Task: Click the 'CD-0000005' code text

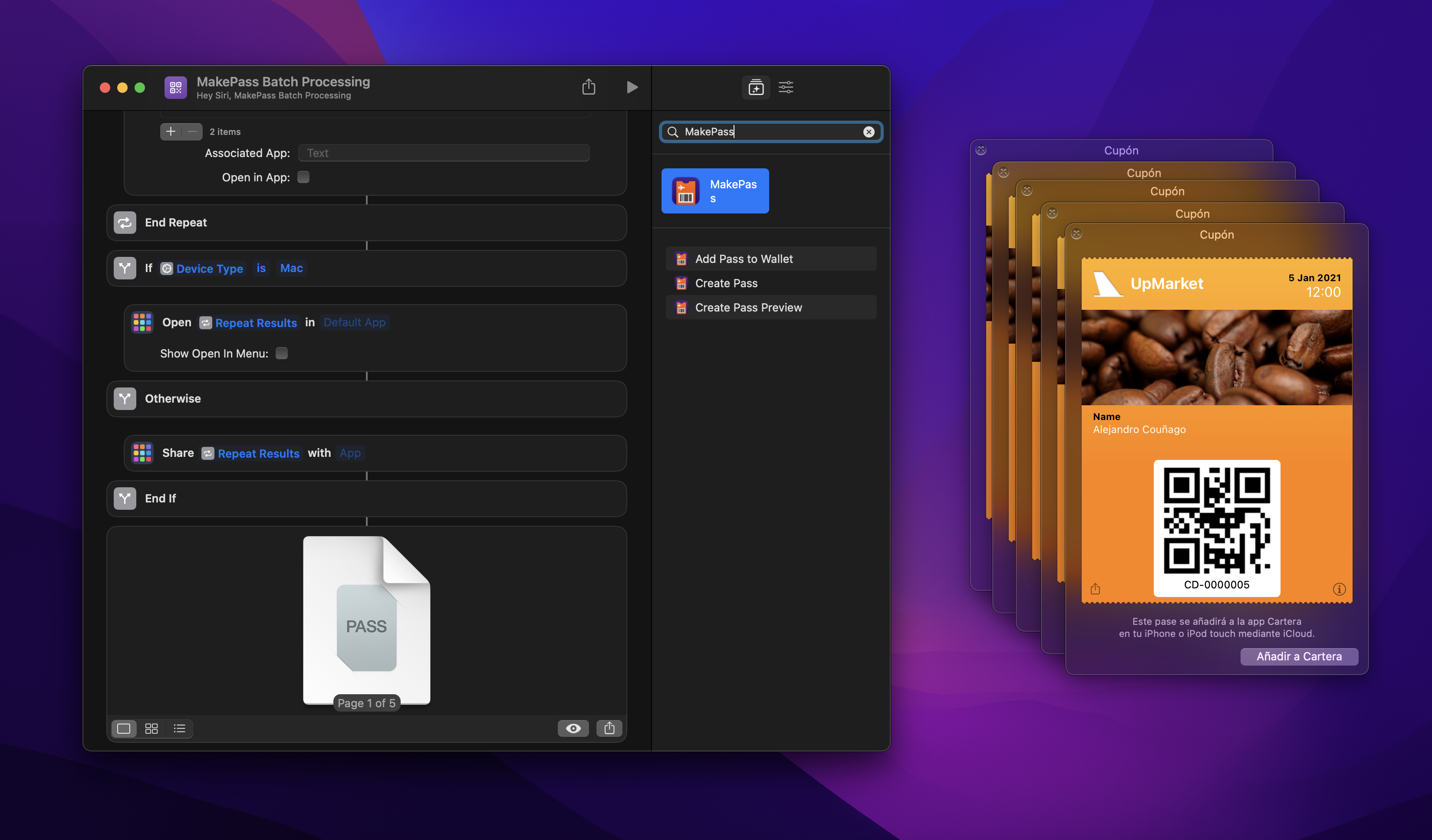Action: click(1217, 584)
